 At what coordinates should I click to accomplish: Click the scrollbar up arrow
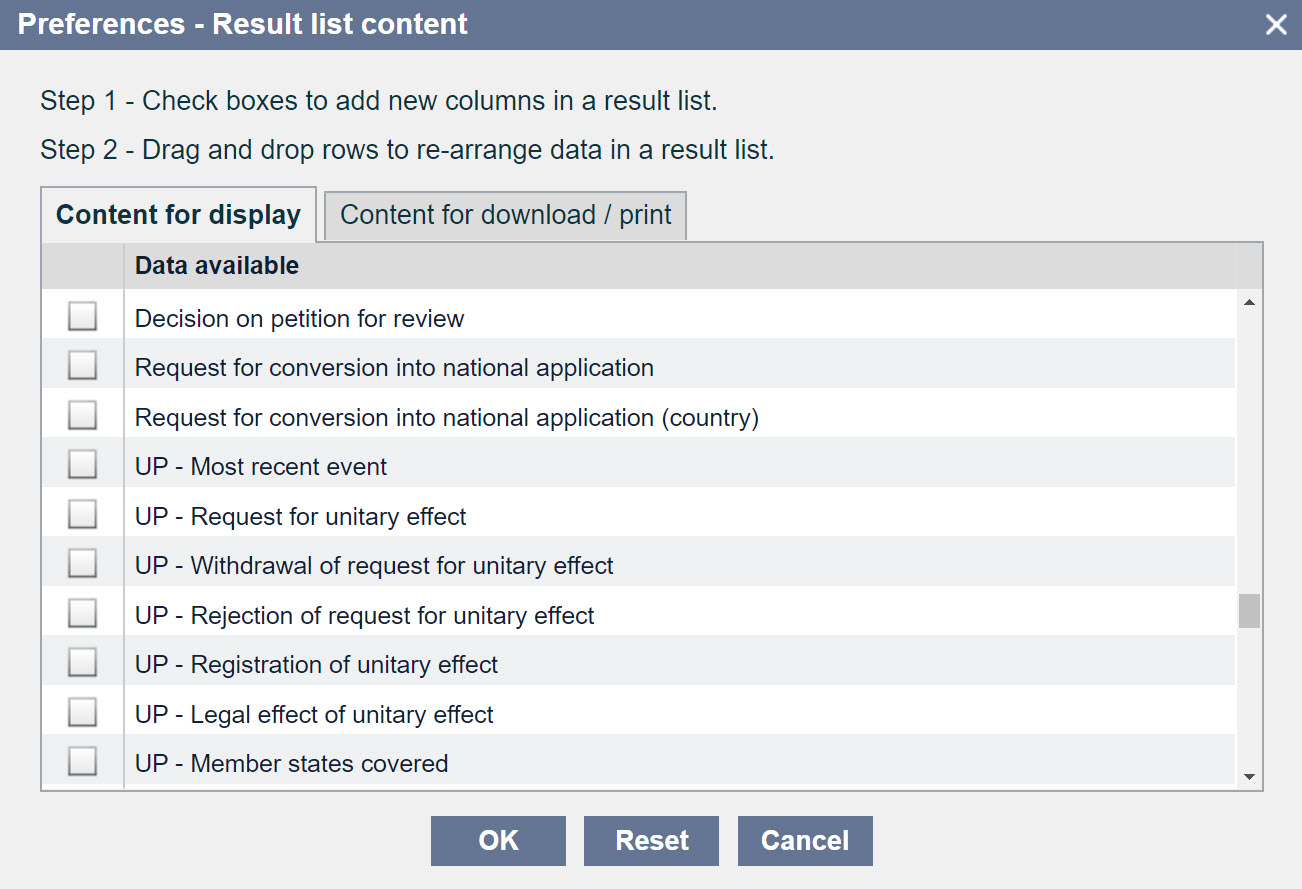pyautogui.click(x=1249, y=302)
